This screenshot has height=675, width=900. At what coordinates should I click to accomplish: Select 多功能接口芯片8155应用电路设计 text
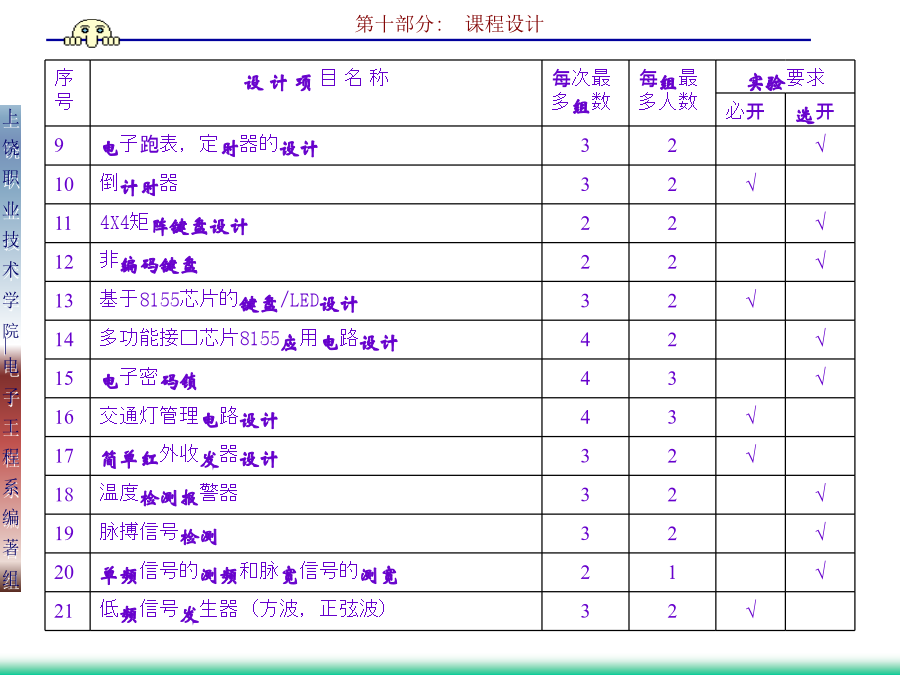248,340
